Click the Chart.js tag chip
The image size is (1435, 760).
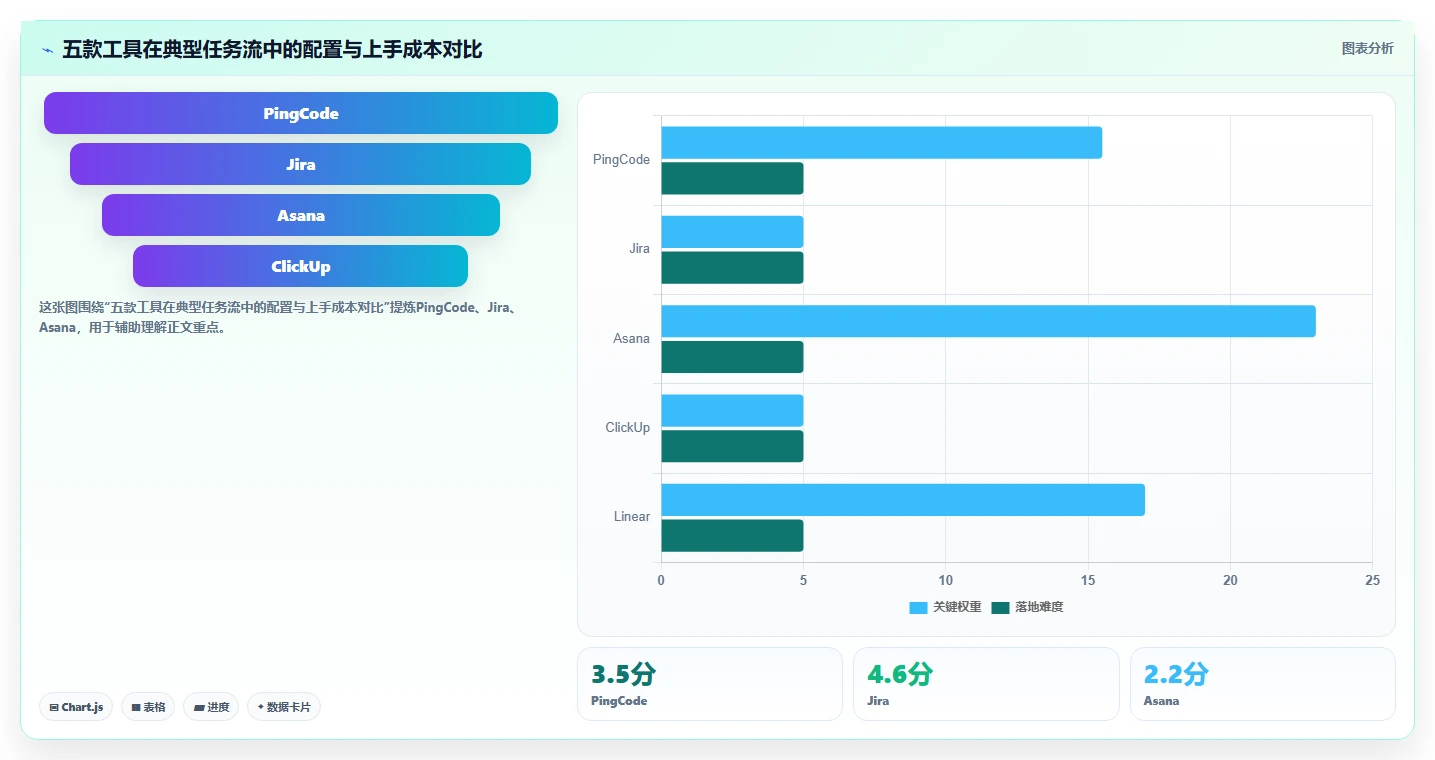(x=76, y=707)
